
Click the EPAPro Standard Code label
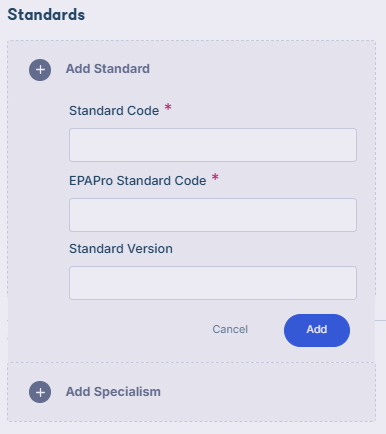point(138,181)
